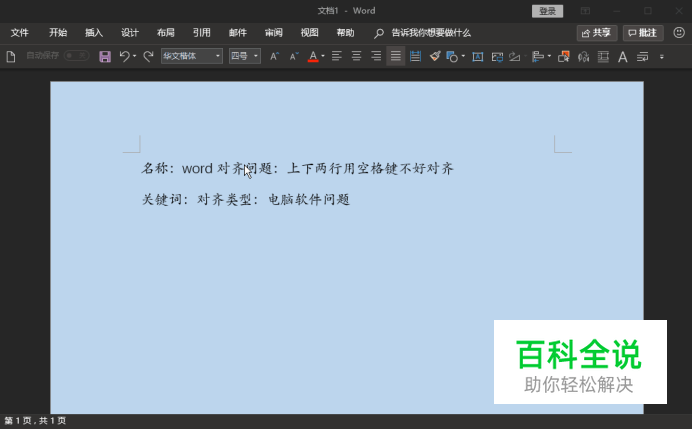
Task: Click the 批注 comments button
Action: tap(643, 33)
